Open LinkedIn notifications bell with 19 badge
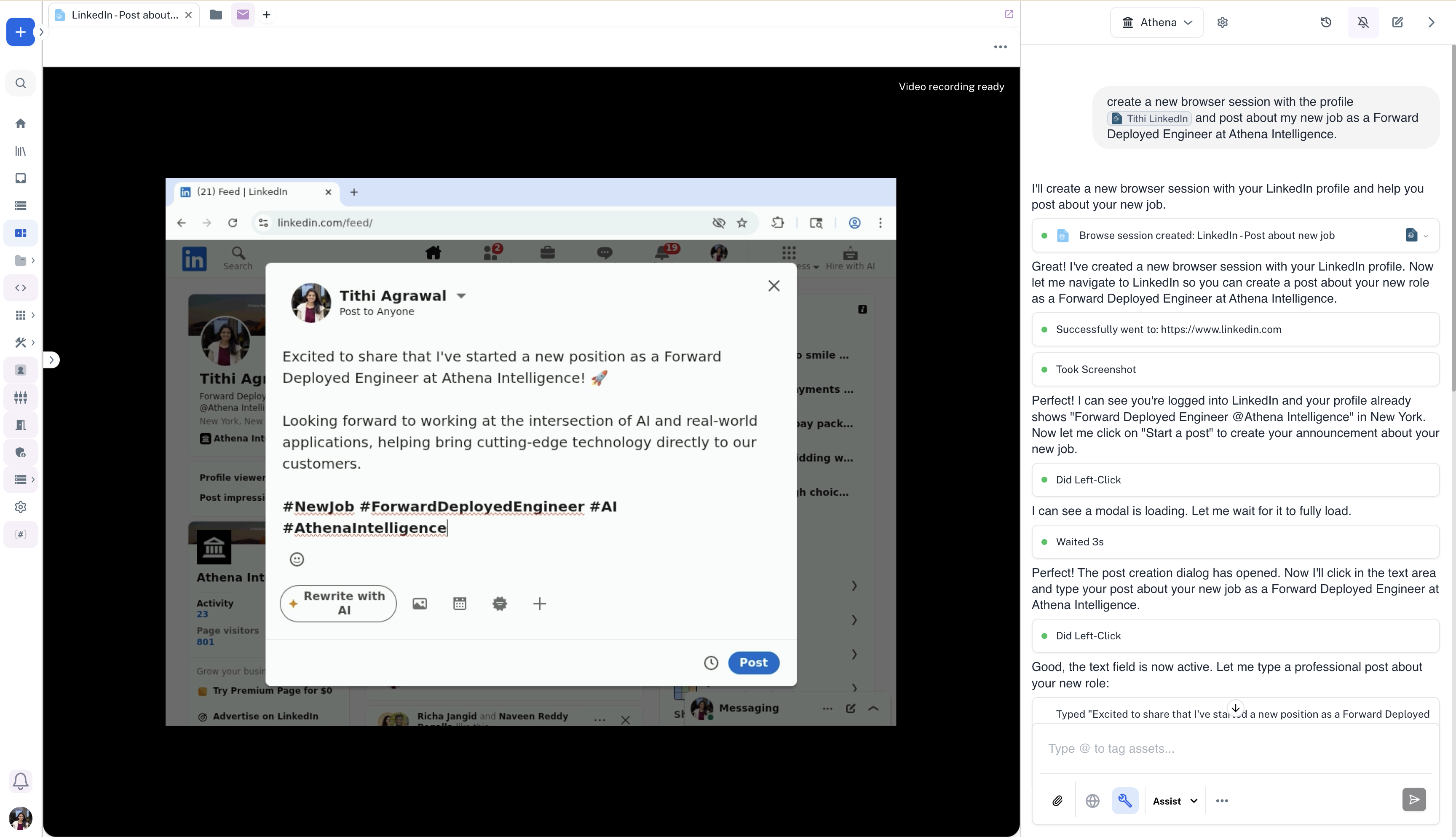This screenshot has height=837, width=1456. coord(663,253)
